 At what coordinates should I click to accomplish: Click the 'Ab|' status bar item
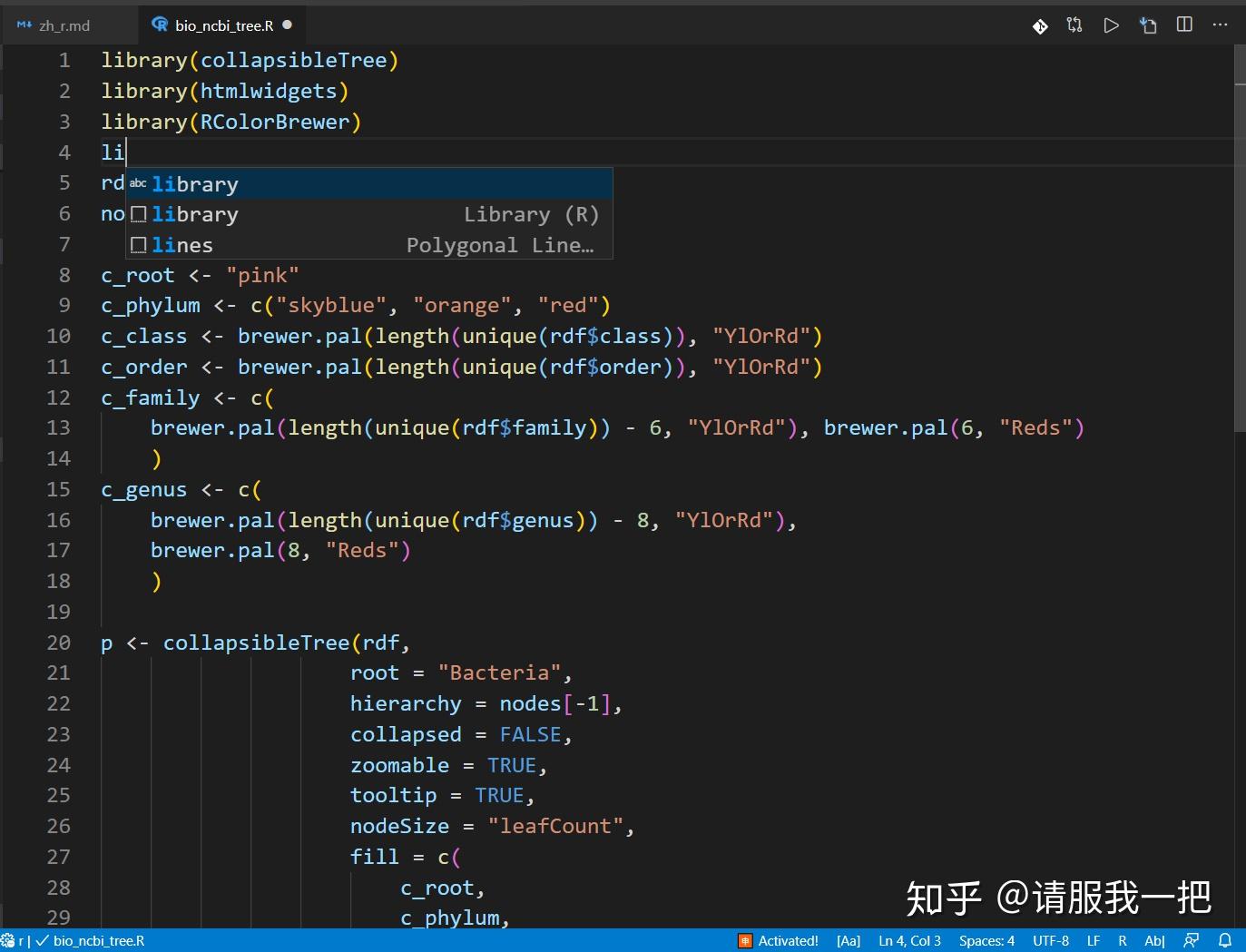point(1154,941)
